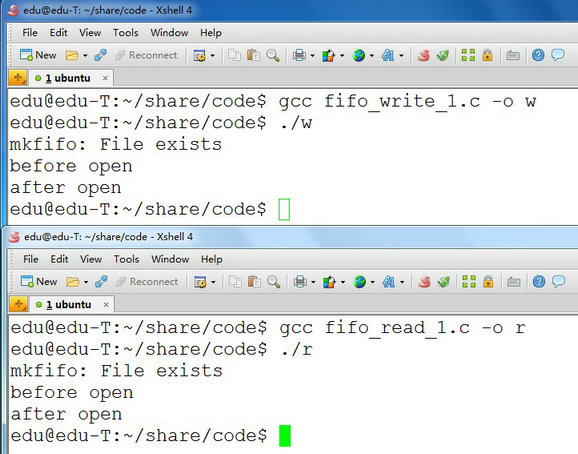Open the Tools menu in bottom window
This screenshot has width=578, height=454.
[x=126, y=259]
